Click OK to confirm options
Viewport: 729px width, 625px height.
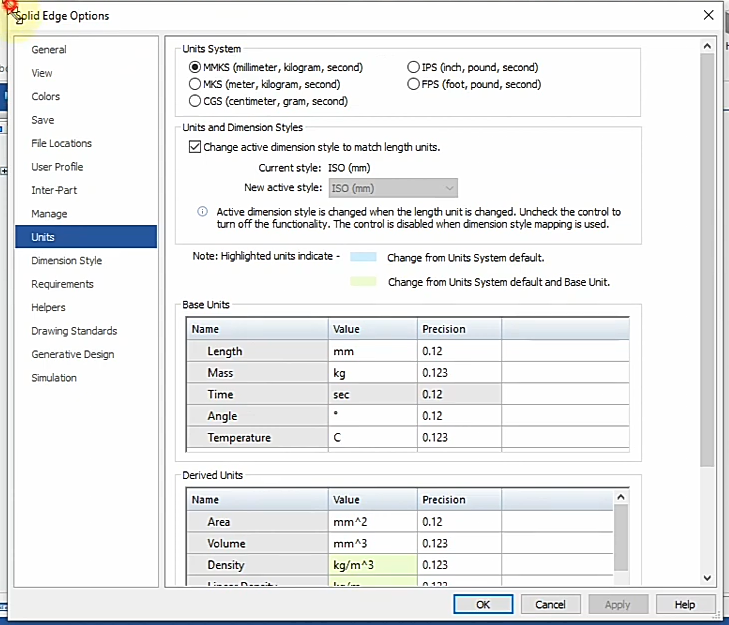tap(483, 604)
